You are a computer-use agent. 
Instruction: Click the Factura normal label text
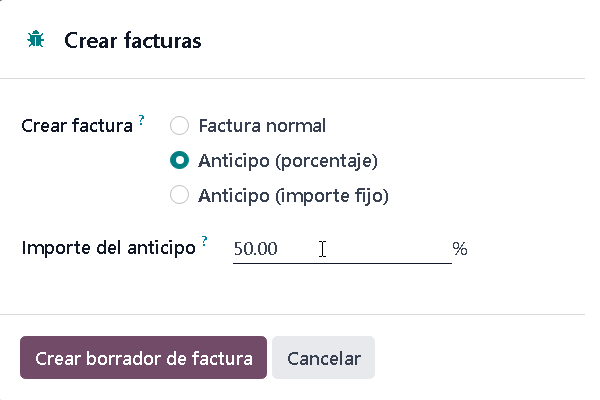262,126
